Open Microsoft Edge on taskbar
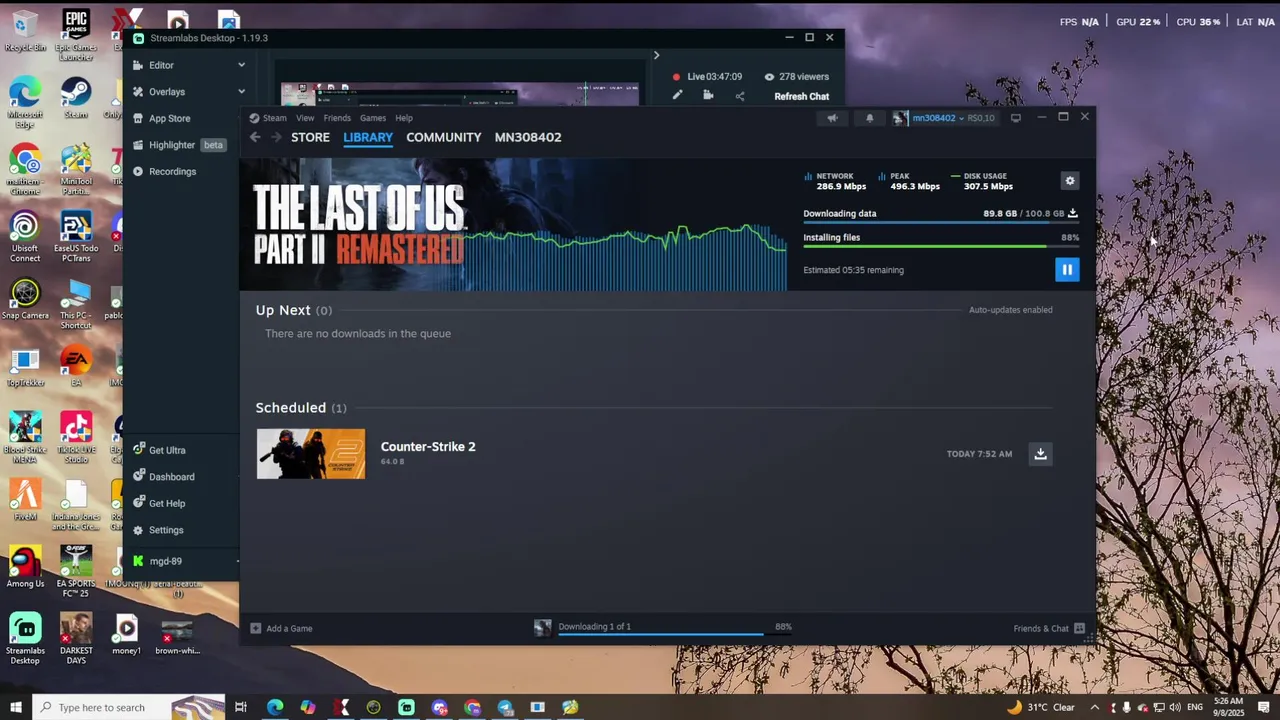 point(275,707)
